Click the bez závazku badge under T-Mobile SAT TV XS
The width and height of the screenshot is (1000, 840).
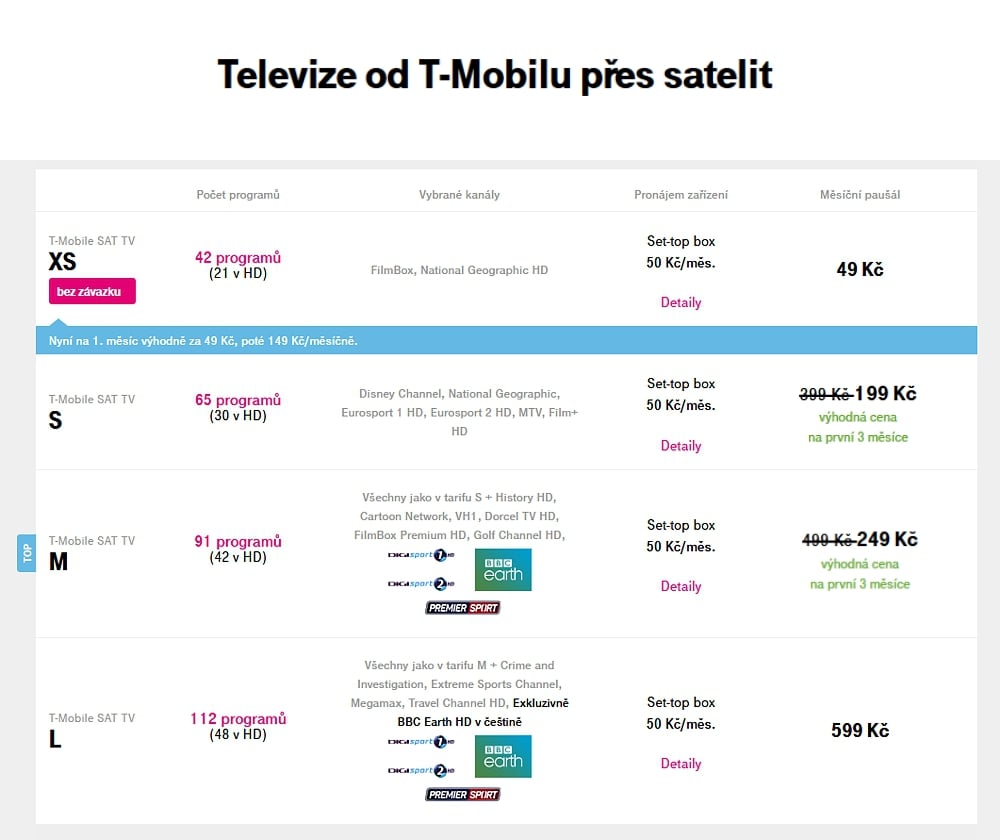(x=92, y=290)
